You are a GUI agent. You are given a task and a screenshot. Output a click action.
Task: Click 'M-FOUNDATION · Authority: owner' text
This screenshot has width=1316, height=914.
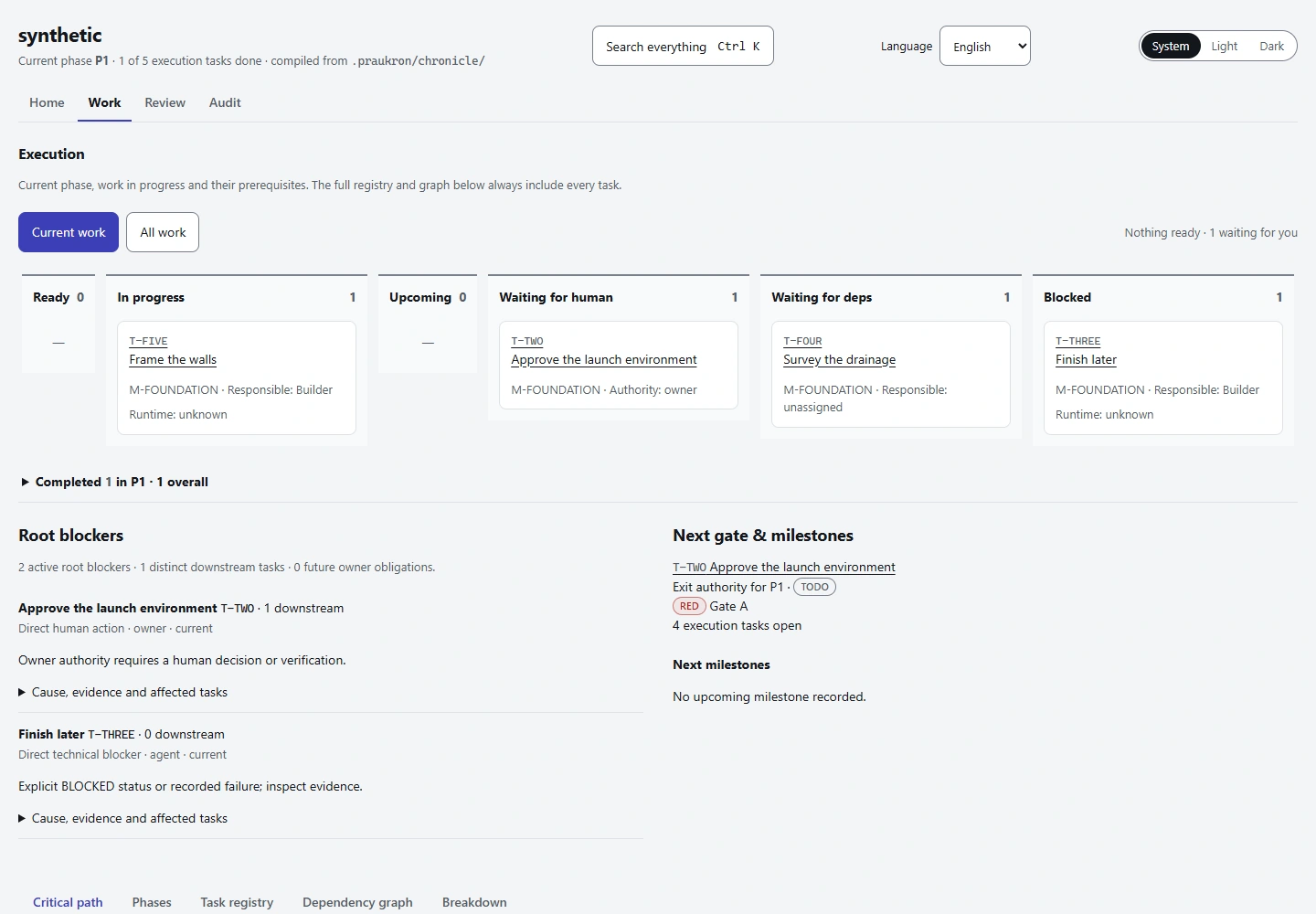[604, 389]
